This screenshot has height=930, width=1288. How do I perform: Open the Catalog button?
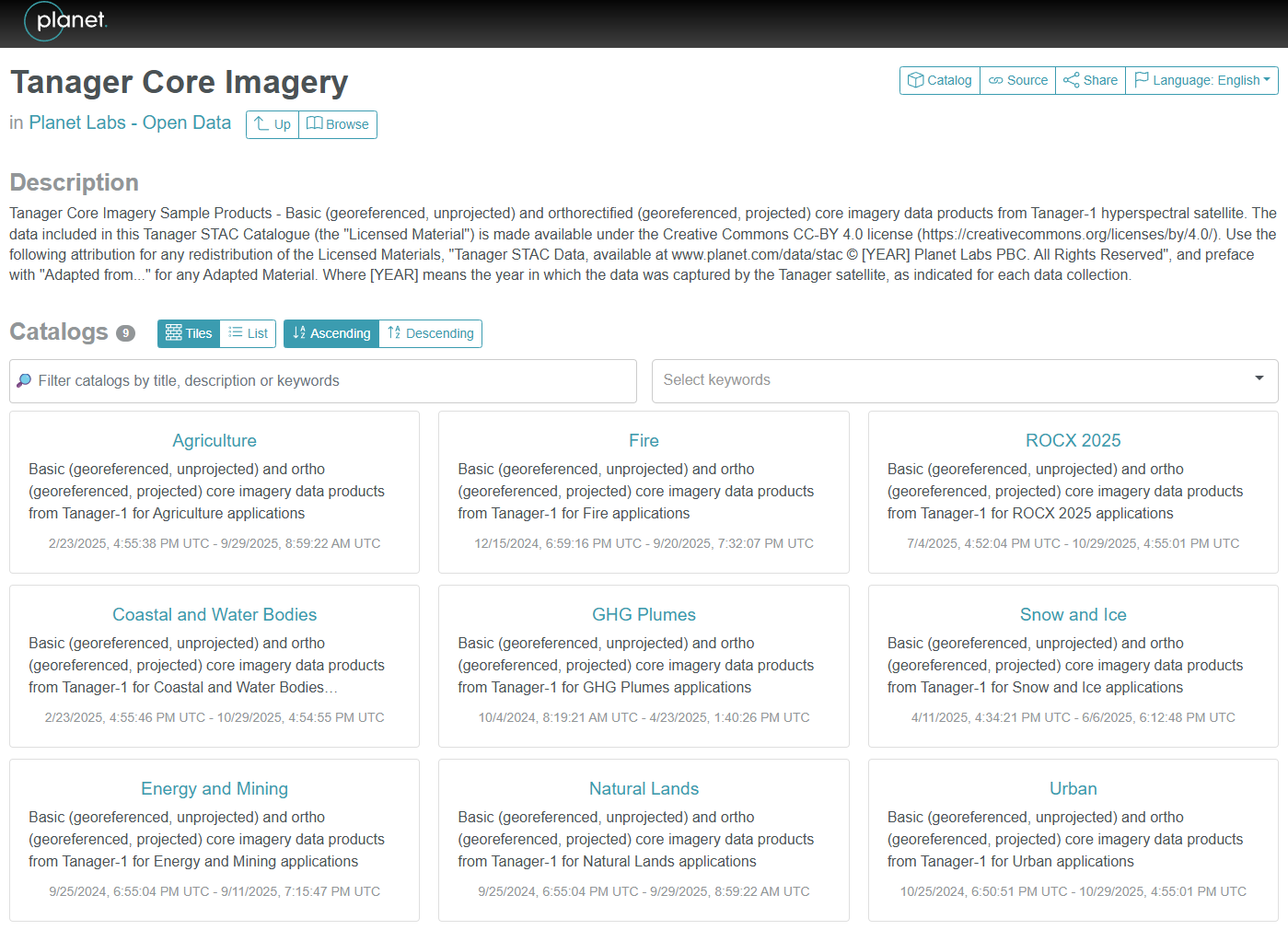[x=940, y=80]
